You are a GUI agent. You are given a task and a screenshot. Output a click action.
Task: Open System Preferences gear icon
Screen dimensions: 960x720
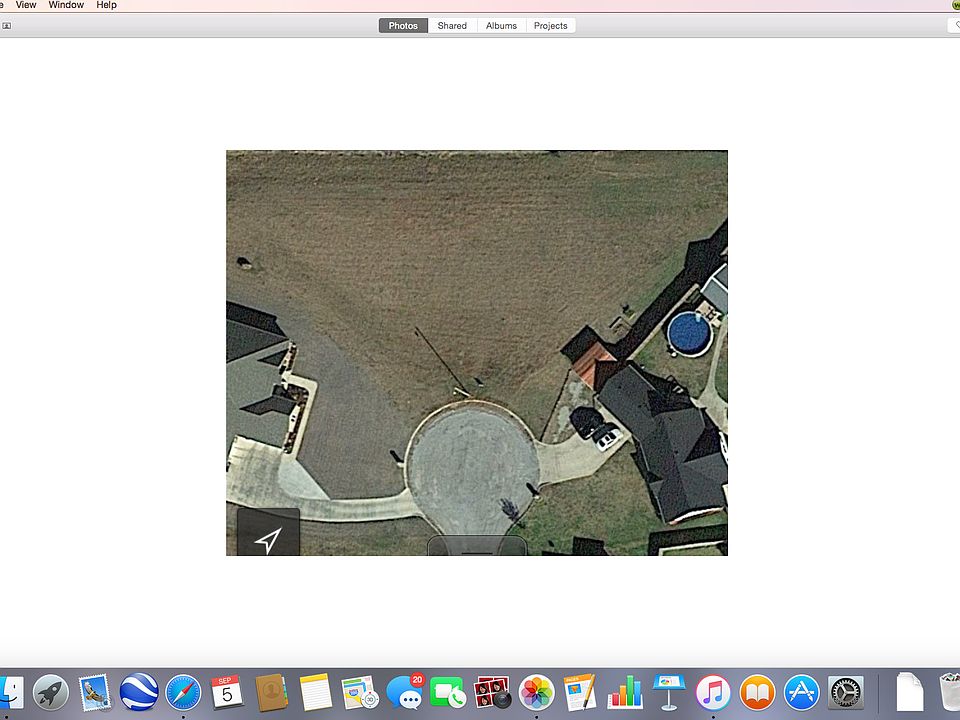pos(846,692)
